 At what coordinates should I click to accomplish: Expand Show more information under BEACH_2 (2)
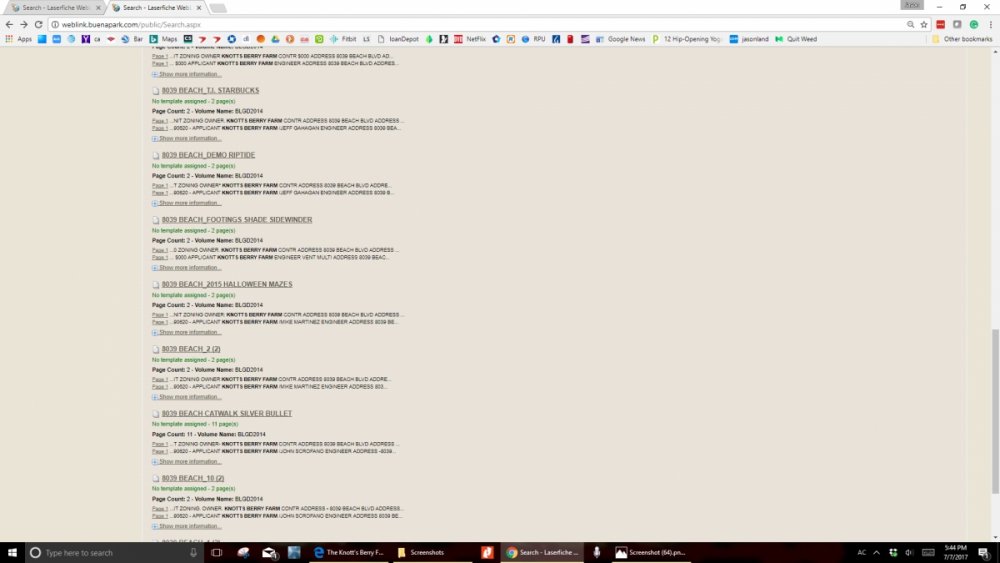187,397
